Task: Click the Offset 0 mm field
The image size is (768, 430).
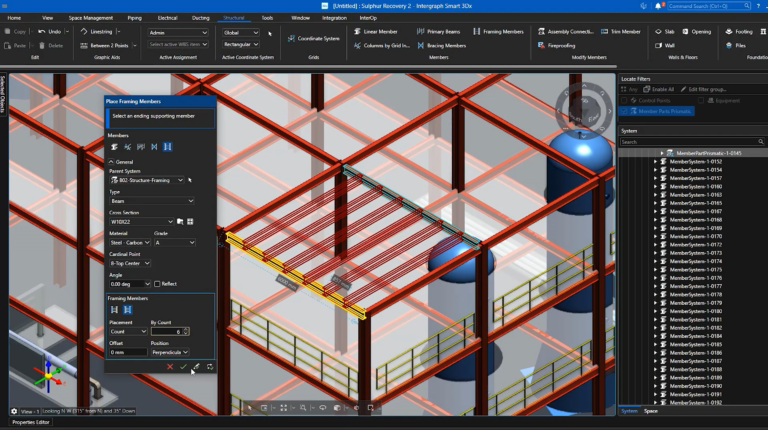Action: tap(128, 352)
